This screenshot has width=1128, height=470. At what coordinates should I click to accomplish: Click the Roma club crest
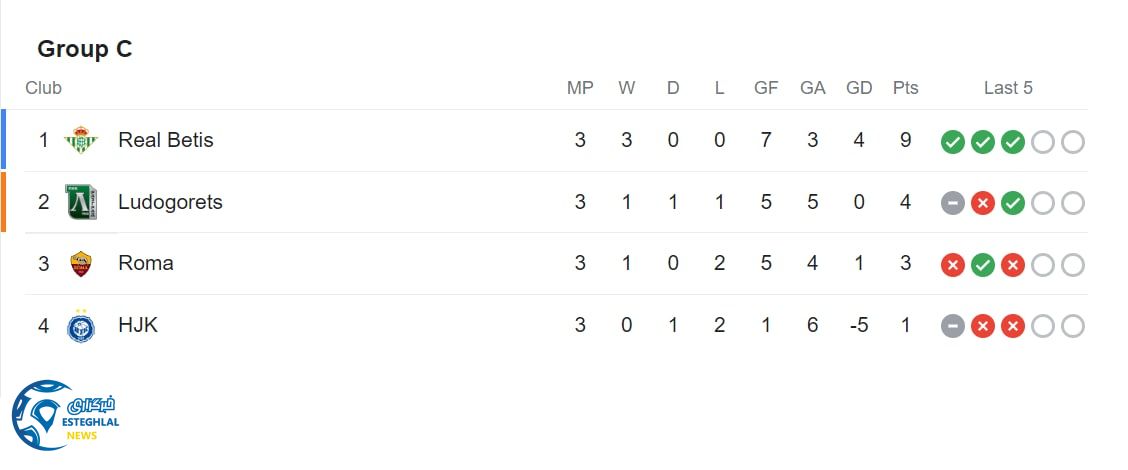coord(81,264)
